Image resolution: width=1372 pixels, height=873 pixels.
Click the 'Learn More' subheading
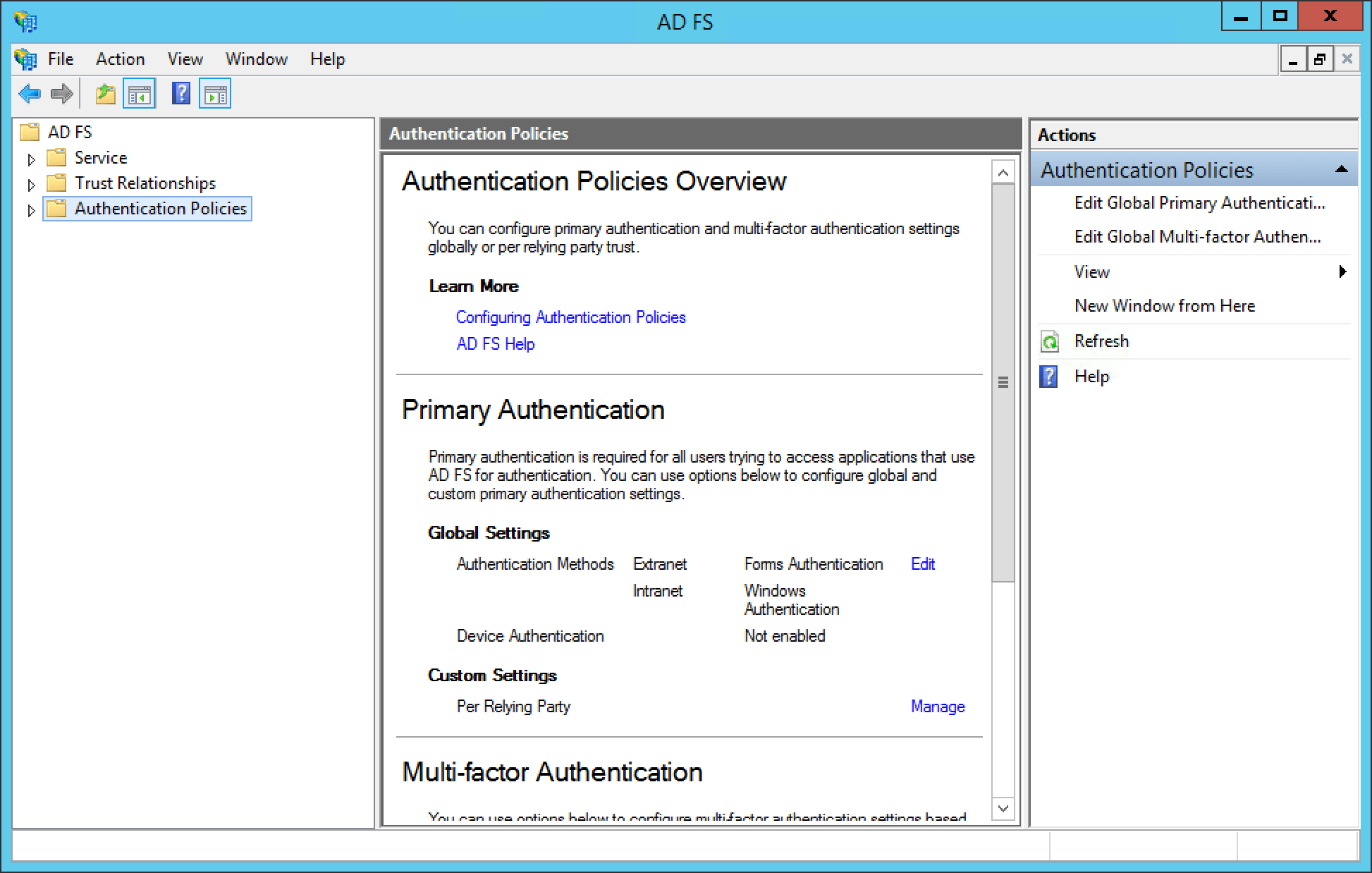(474, 286)
